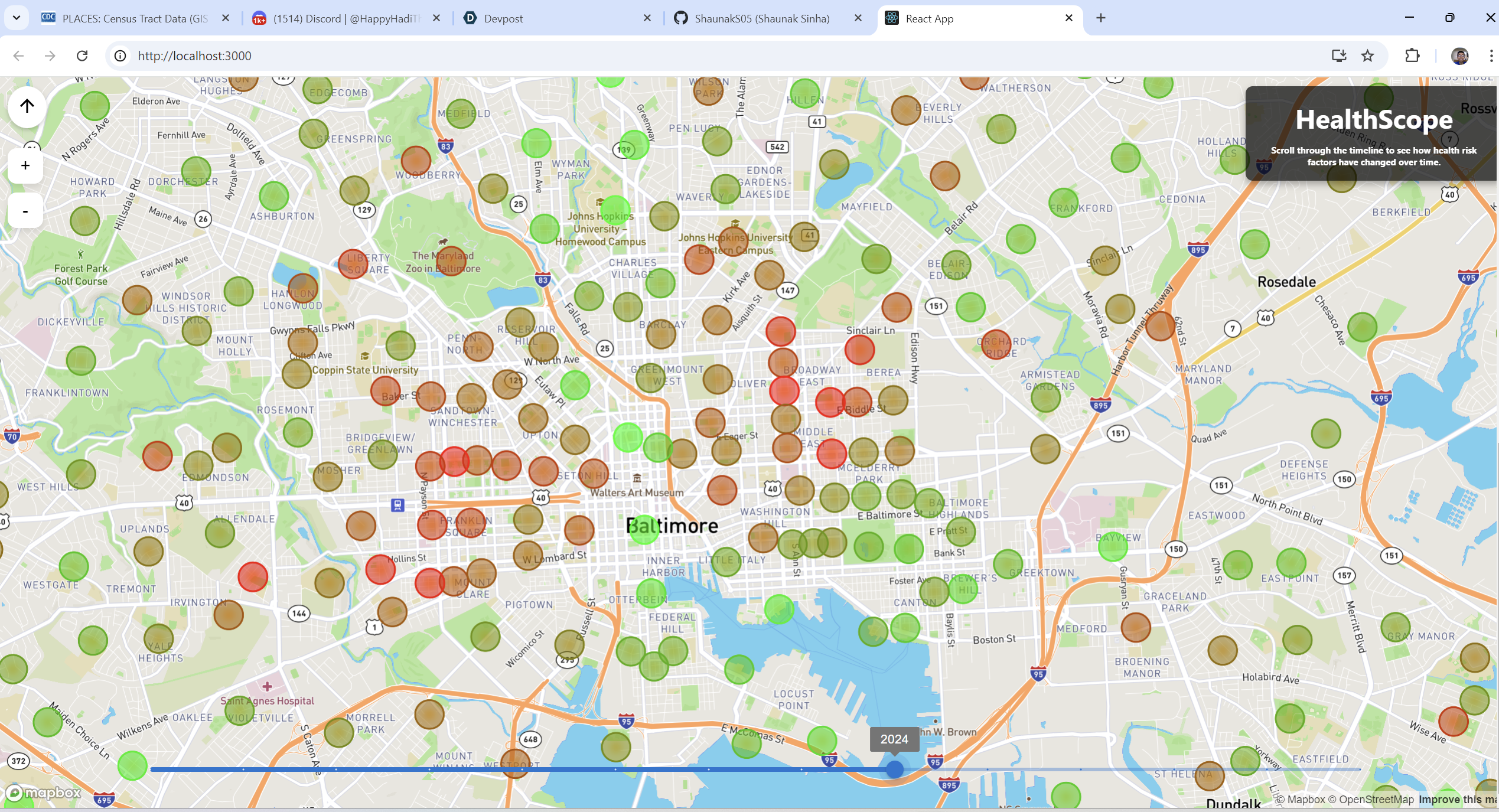Click the map compass reset-north arrow button
Image resolution: width=1499 pixels, height=812 pixels.
[27, 106]
